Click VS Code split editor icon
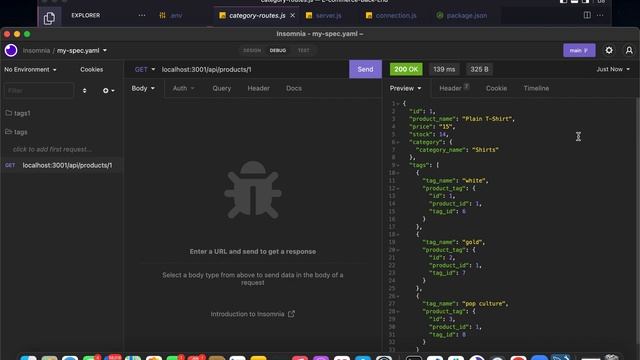 pos(587,15)
